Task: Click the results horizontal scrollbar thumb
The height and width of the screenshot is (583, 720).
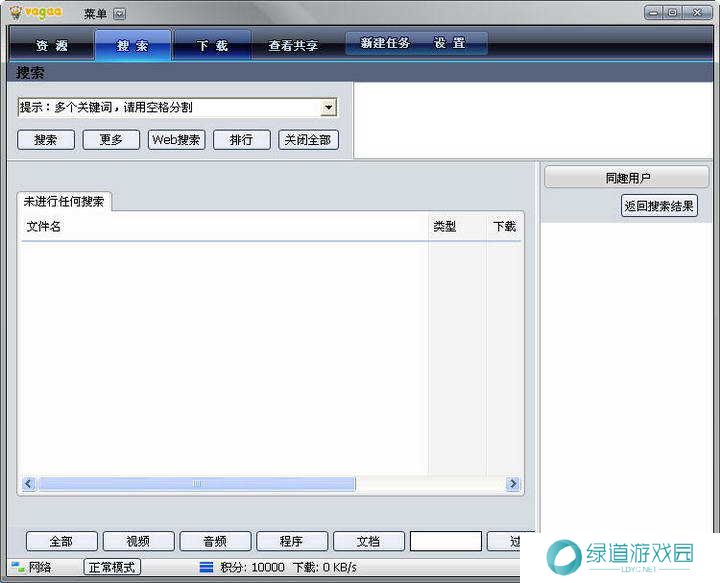Action: click(x=197, y=483)
